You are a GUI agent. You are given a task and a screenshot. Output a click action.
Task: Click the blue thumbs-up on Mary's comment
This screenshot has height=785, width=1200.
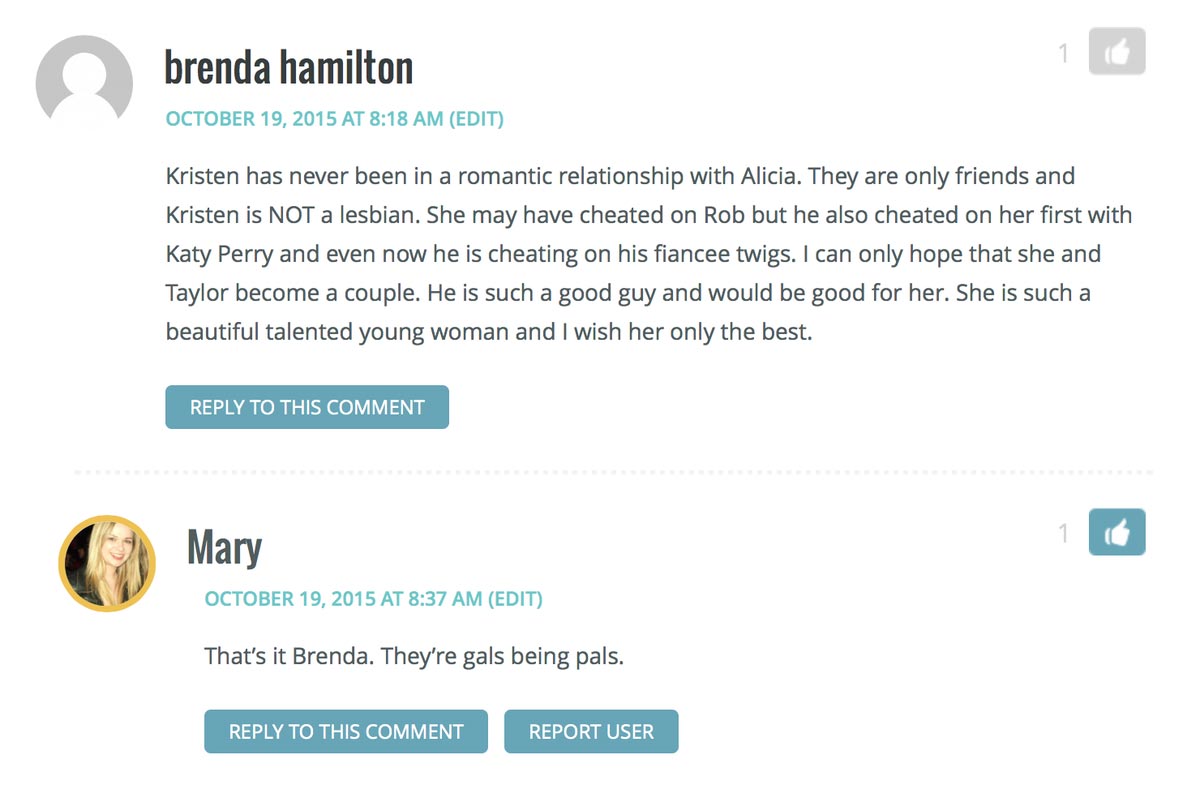click(1116, 533)
